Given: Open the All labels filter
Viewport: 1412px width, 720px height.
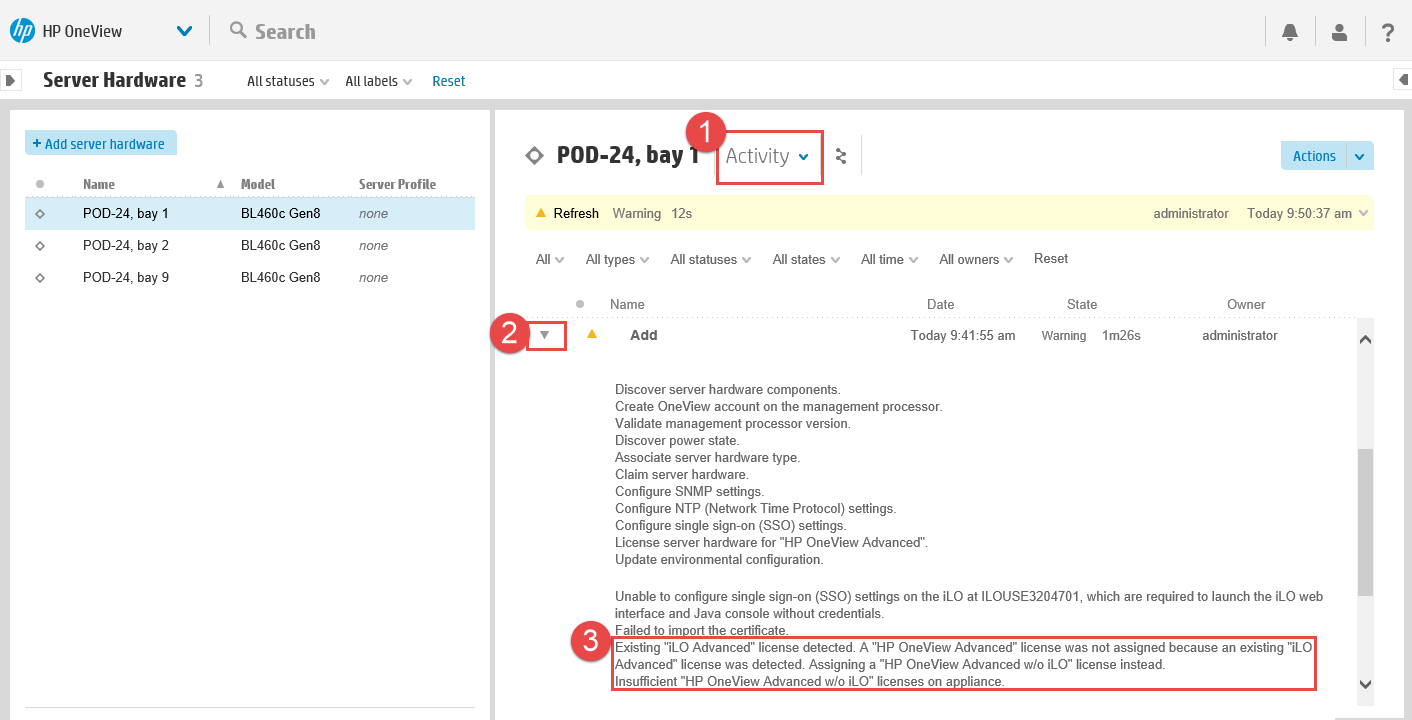Looking at the screenshot, I should (x=378, y=81).
